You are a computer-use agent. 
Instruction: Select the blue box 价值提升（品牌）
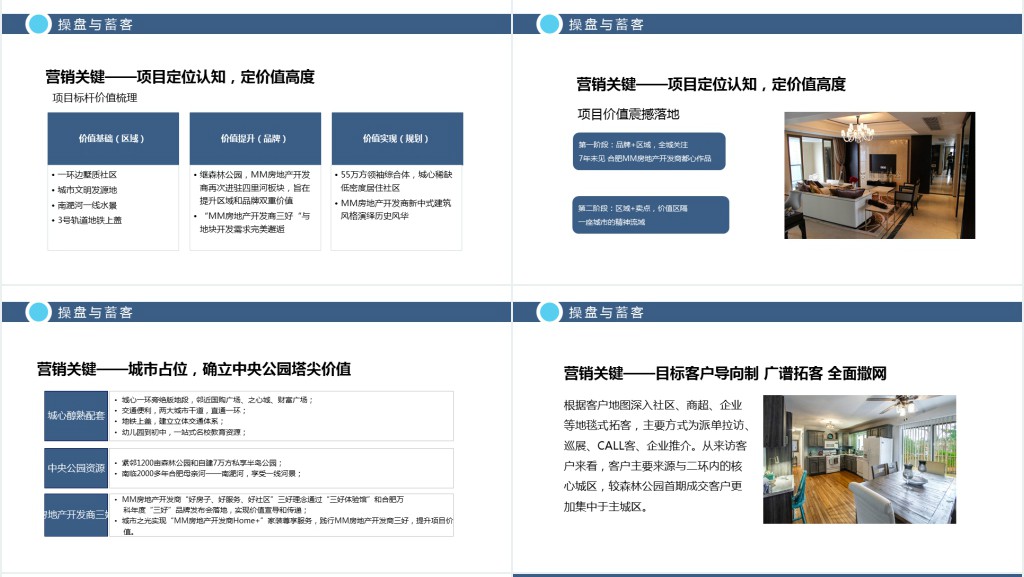point(255,138)
